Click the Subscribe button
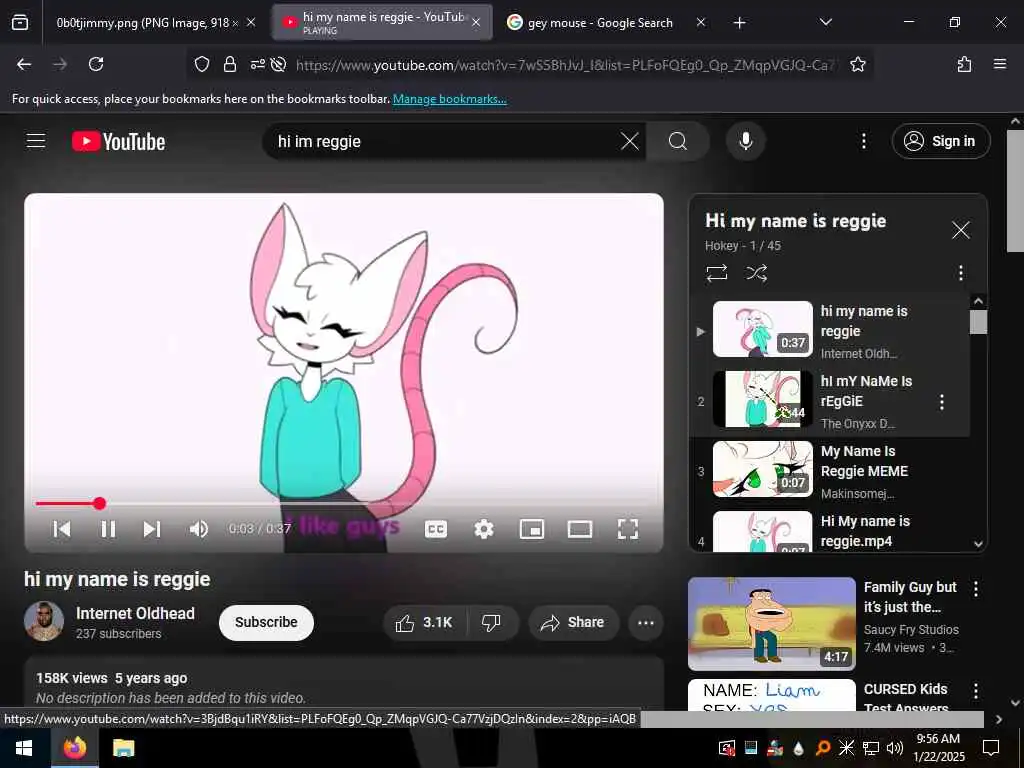 click(266, 622)
